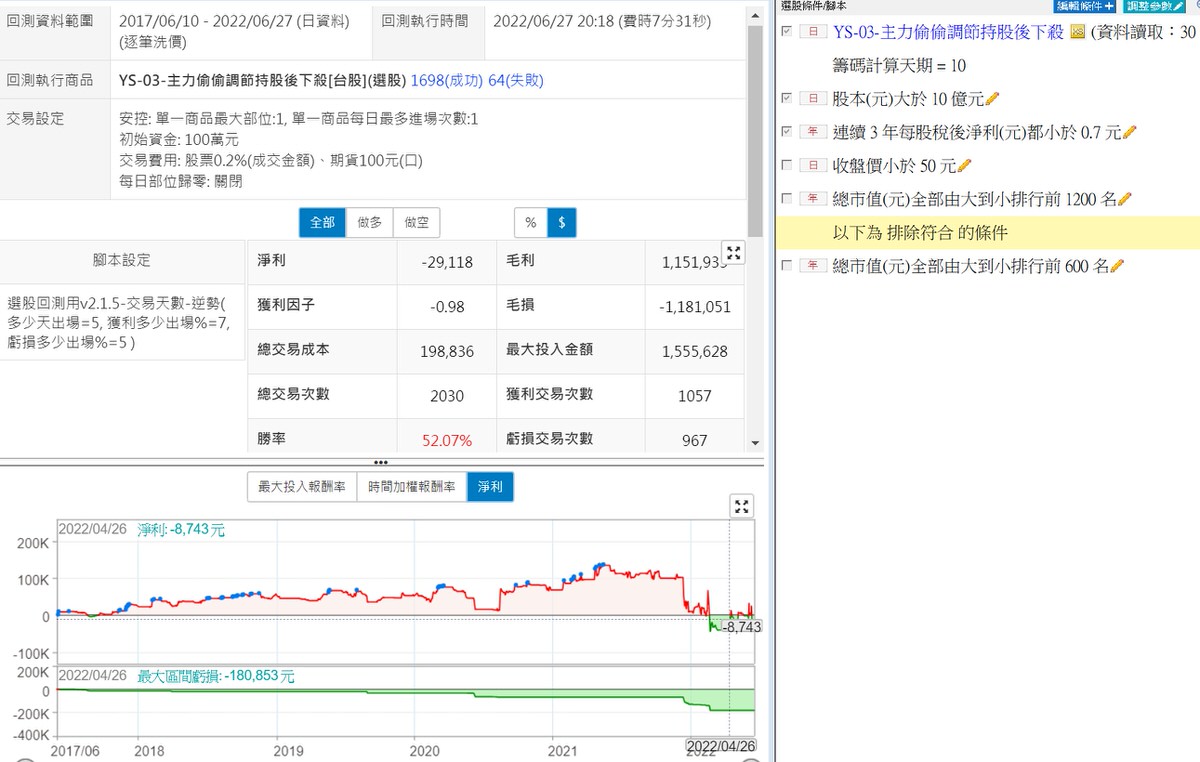Expand the net profit chart to fullscreen
1200x762 pixels.
741,506
